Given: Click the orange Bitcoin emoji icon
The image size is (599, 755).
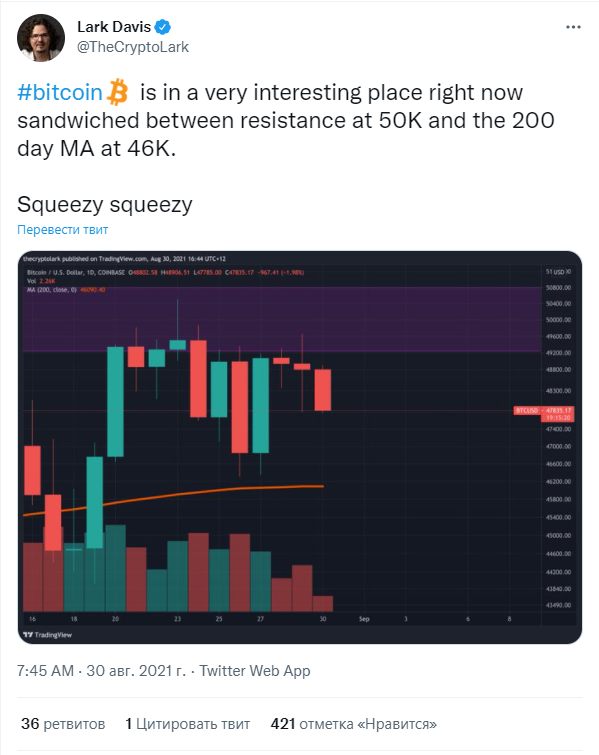Looking at the screenshot, I should pyautogui.click(x=117, y=92).
